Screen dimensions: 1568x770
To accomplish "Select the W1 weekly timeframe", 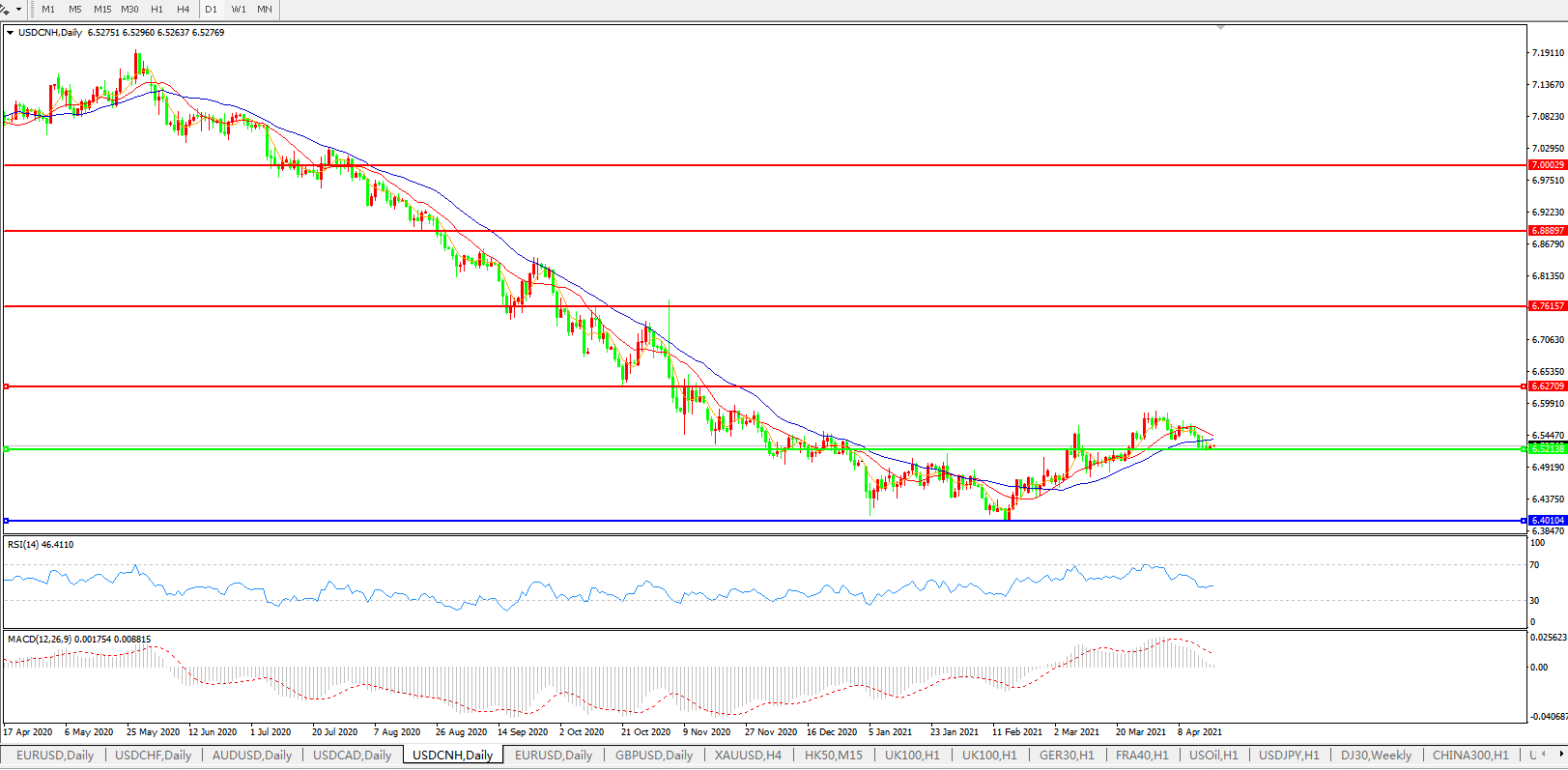I will pos(239,9).
